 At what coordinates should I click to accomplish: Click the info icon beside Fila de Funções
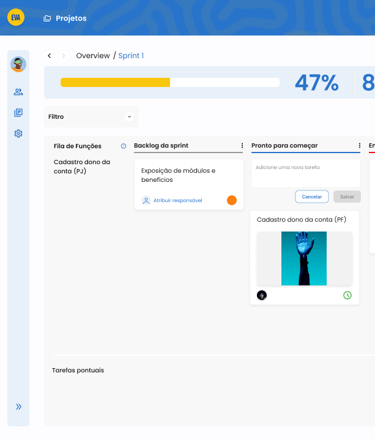pos(123,146)
